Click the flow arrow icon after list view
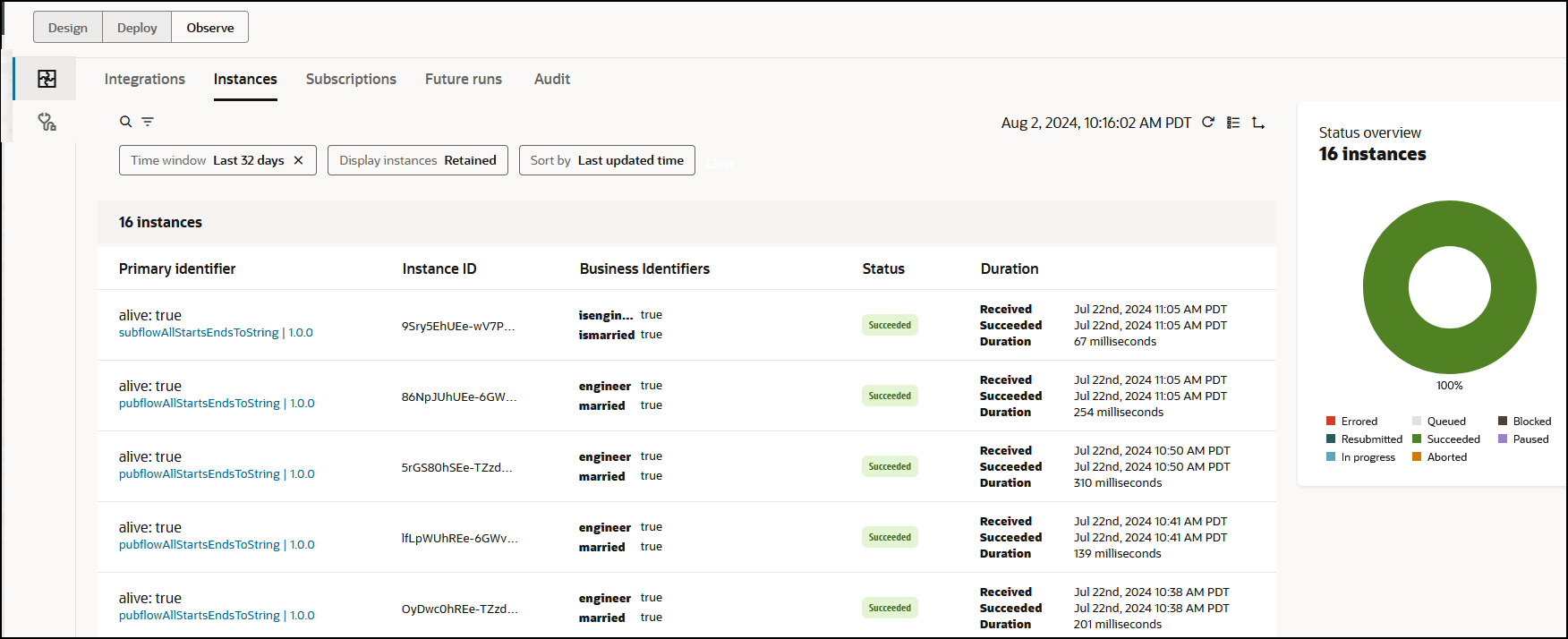 click(x=1257, y=123)
